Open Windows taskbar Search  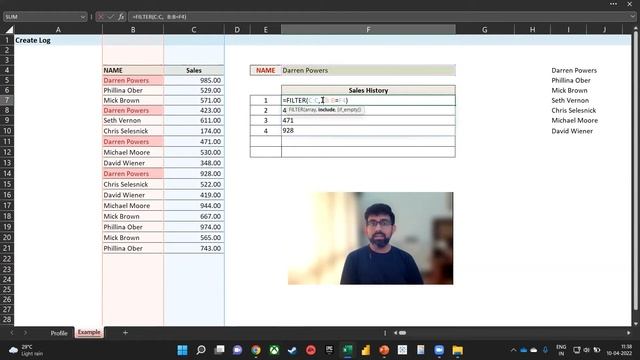pos(201,350)
